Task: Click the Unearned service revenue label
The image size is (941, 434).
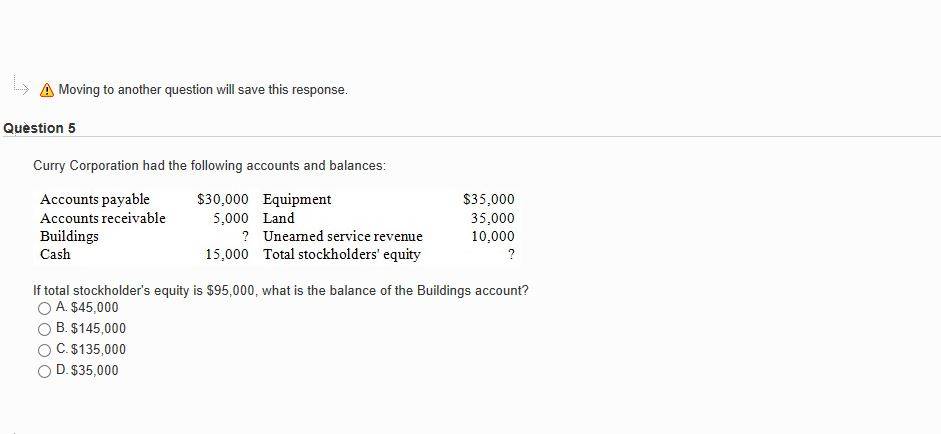Action: tap(343, 237)
